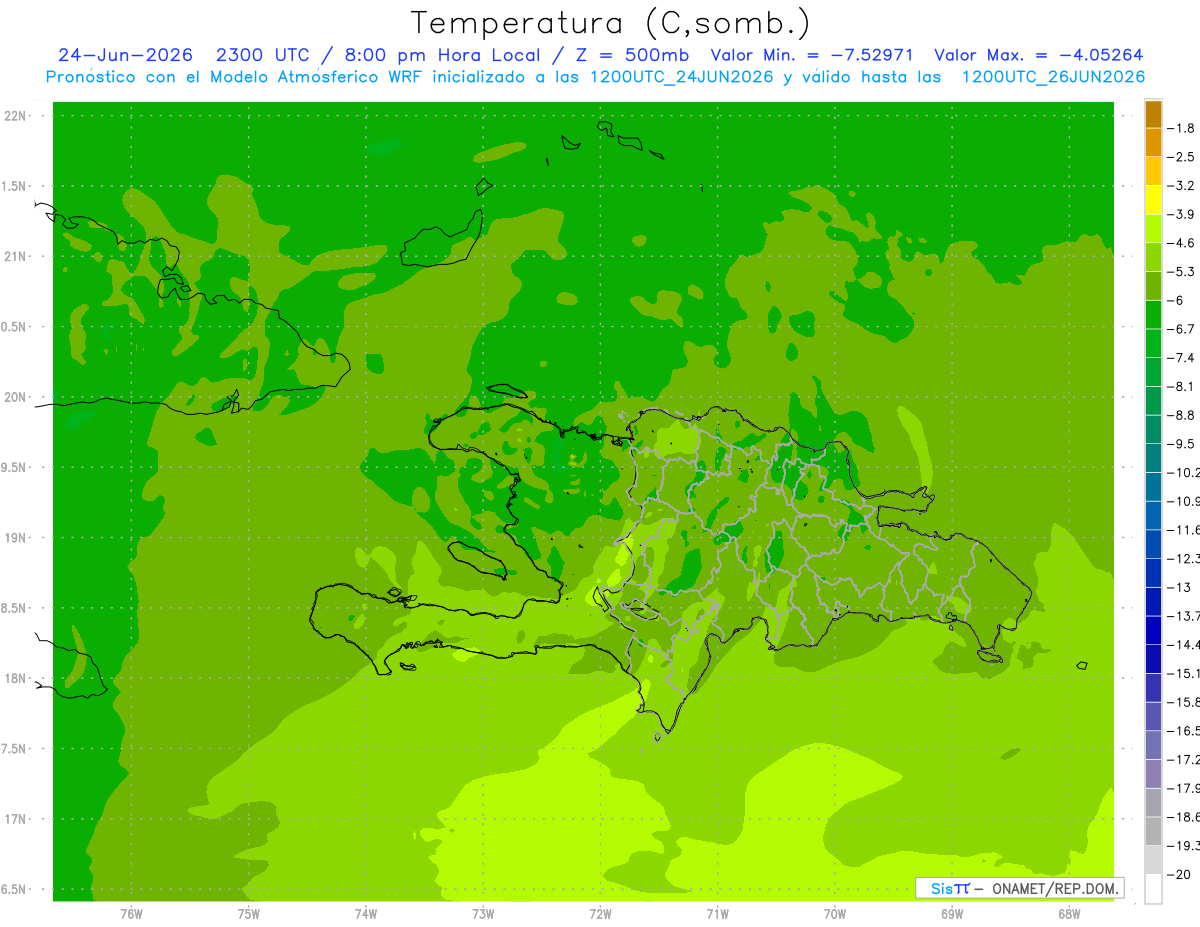This screenshot has height=927, width=1200.
Task: Click the '22N' latitude label
Action: coord(16,116)
